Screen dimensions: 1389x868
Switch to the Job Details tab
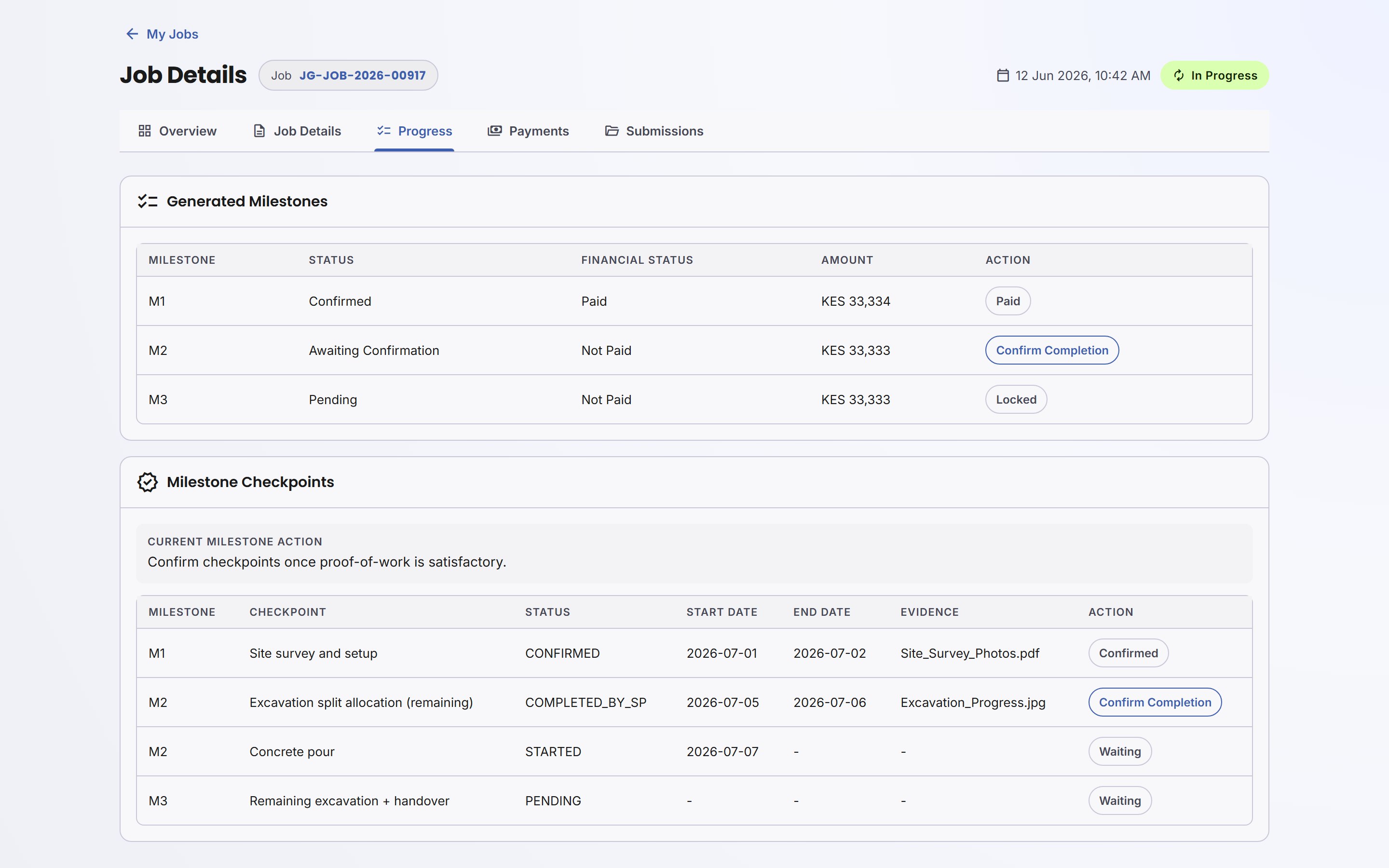(297, 131)
